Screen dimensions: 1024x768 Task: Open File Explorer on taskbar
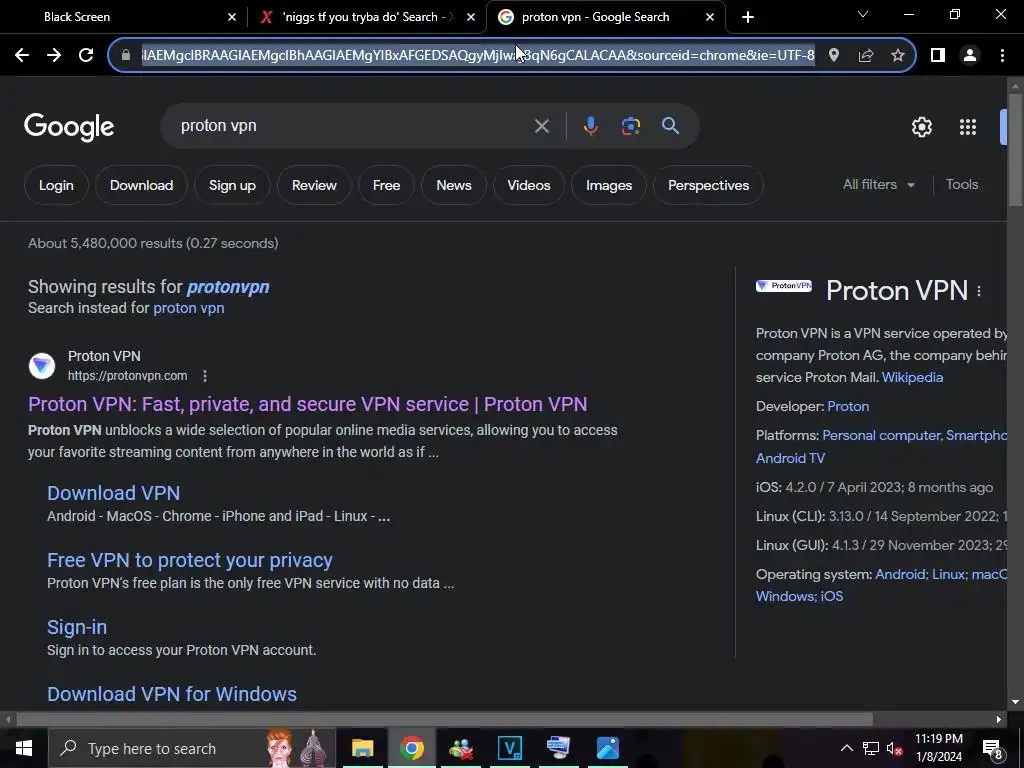[362, 748]
